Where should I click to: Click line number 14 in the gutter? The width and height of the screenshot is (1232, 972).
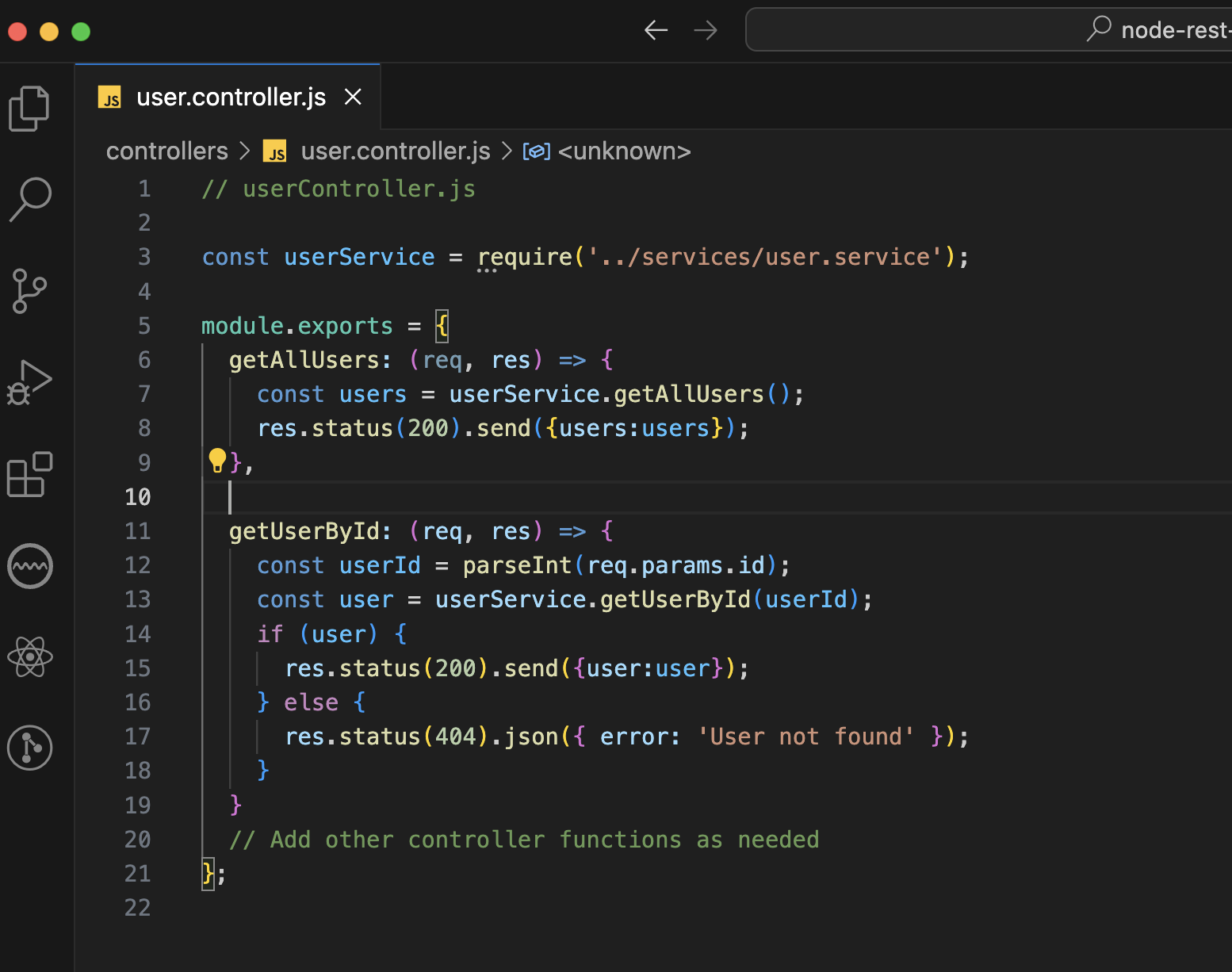click(137, 634)
